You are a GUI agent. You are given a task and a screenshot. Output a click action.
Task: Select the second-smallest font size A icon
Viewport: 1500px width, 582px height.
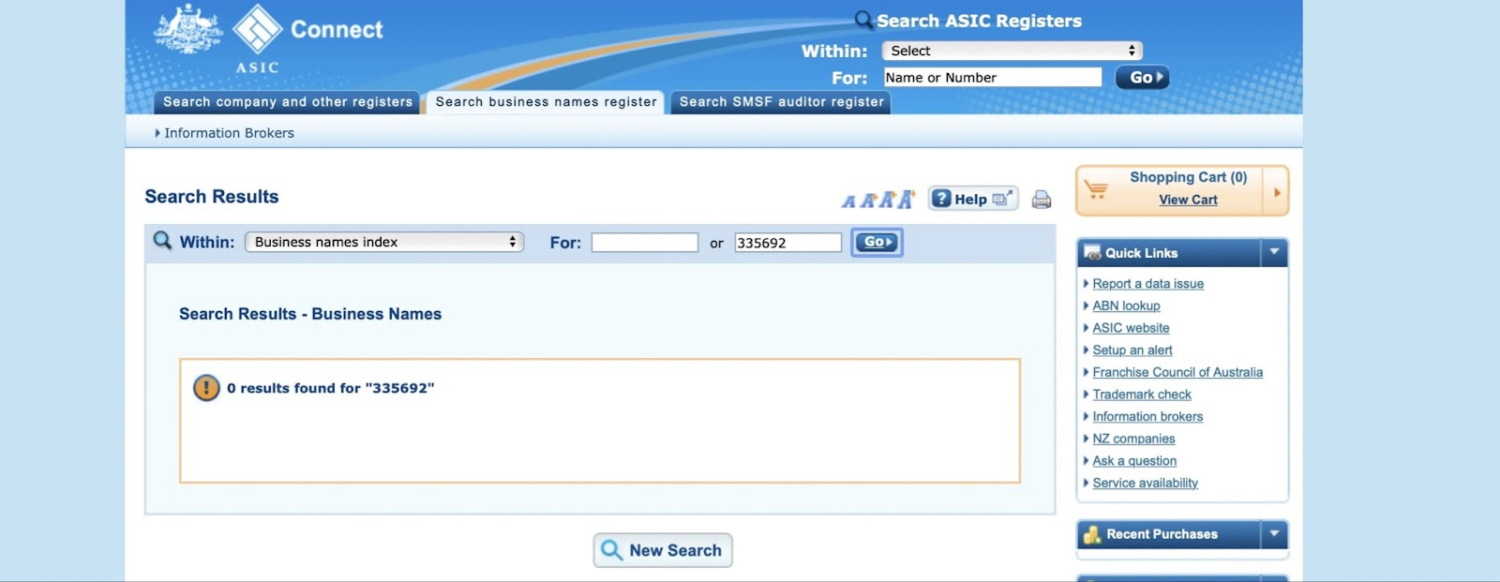point(868,200)
